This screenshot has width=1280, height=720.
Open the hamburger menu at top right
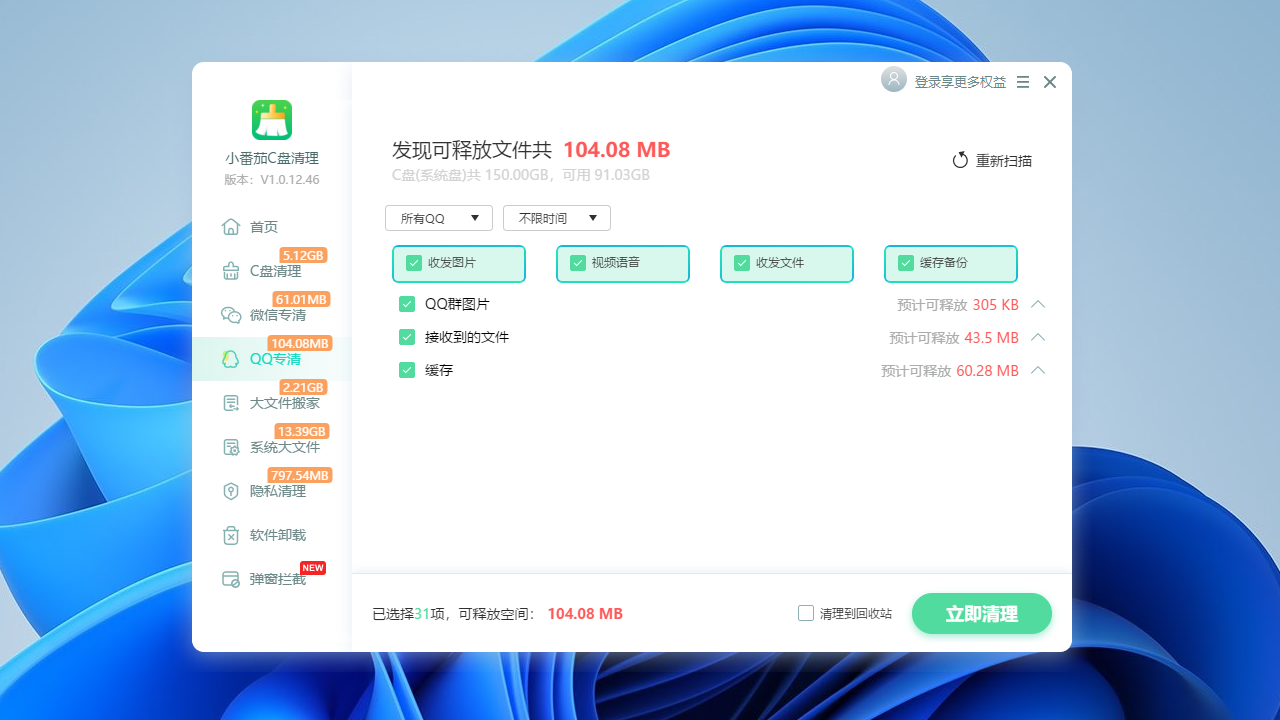[1022, 82]
